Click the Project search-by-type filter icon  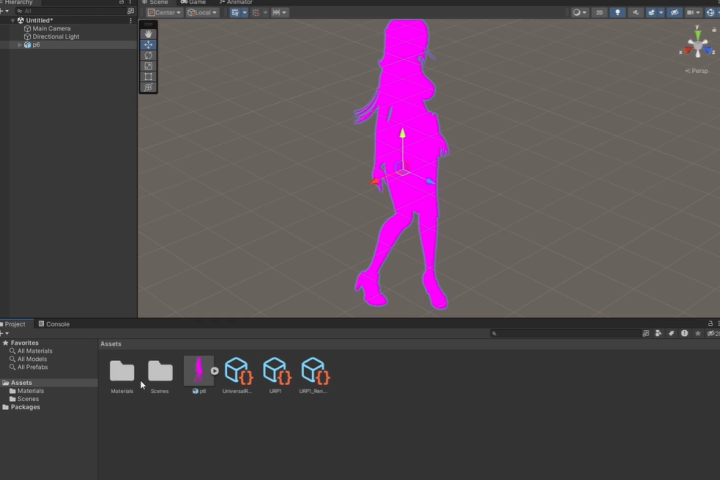(x=658, y=333)
